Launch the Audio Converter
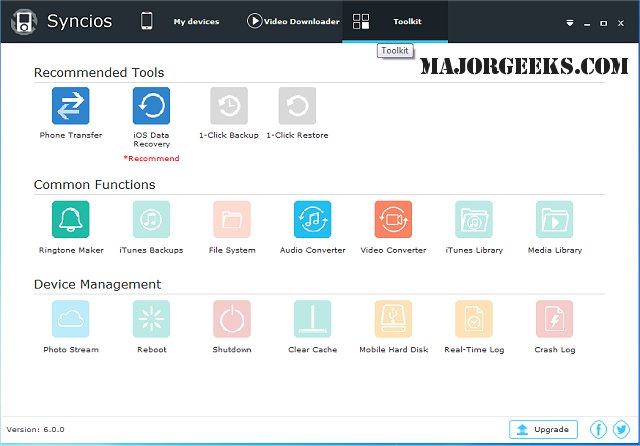Screen dimensions: 640x446 (x=313, y=219)
